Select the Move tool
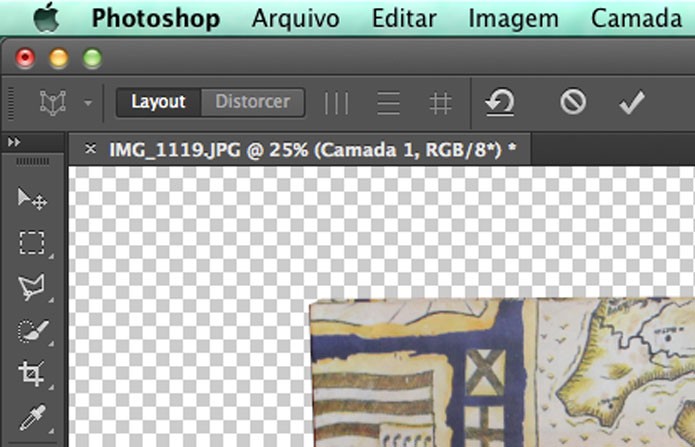Image resolution: width=695 pixels, height=447 pixels. click(32, 199)
